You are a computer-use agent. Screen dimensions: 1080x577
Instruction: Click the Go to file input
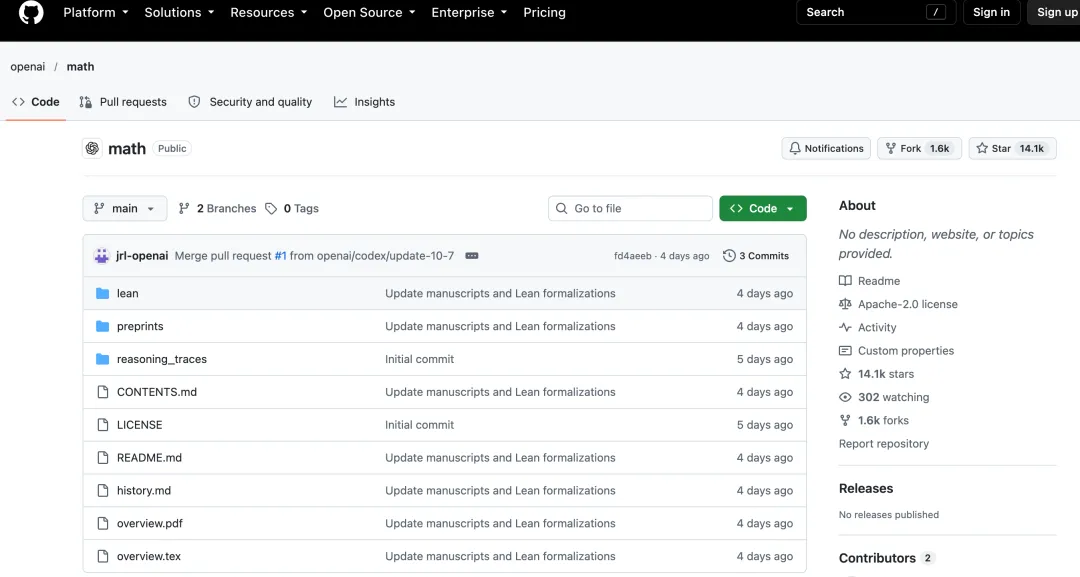pyautogui.click(x=630, y=209)
